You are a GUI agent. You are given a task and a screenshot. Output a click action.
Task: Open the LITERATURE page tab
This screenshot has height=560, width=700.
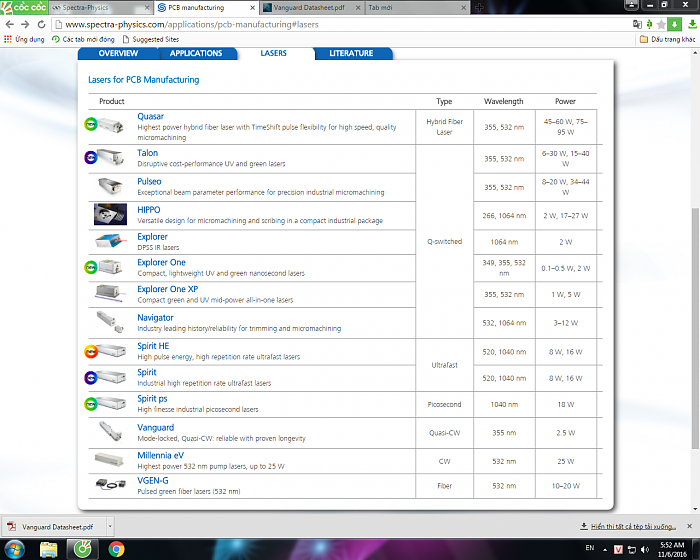point(351,53)
